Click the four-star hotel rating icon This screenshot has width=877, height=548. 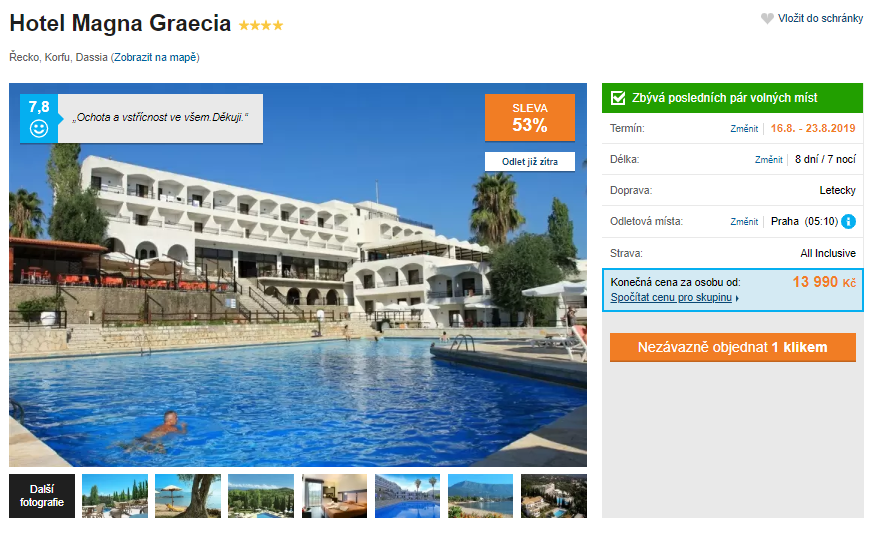[x=261, y=25]
